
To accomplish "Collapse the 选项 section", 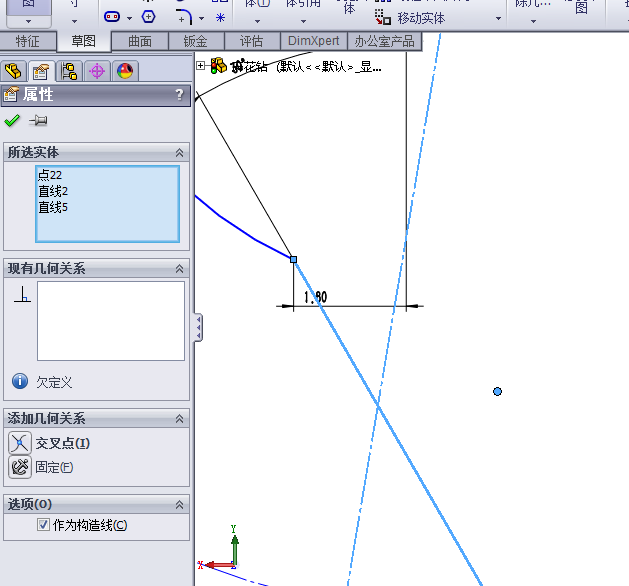I will click(x=179, y=504).
